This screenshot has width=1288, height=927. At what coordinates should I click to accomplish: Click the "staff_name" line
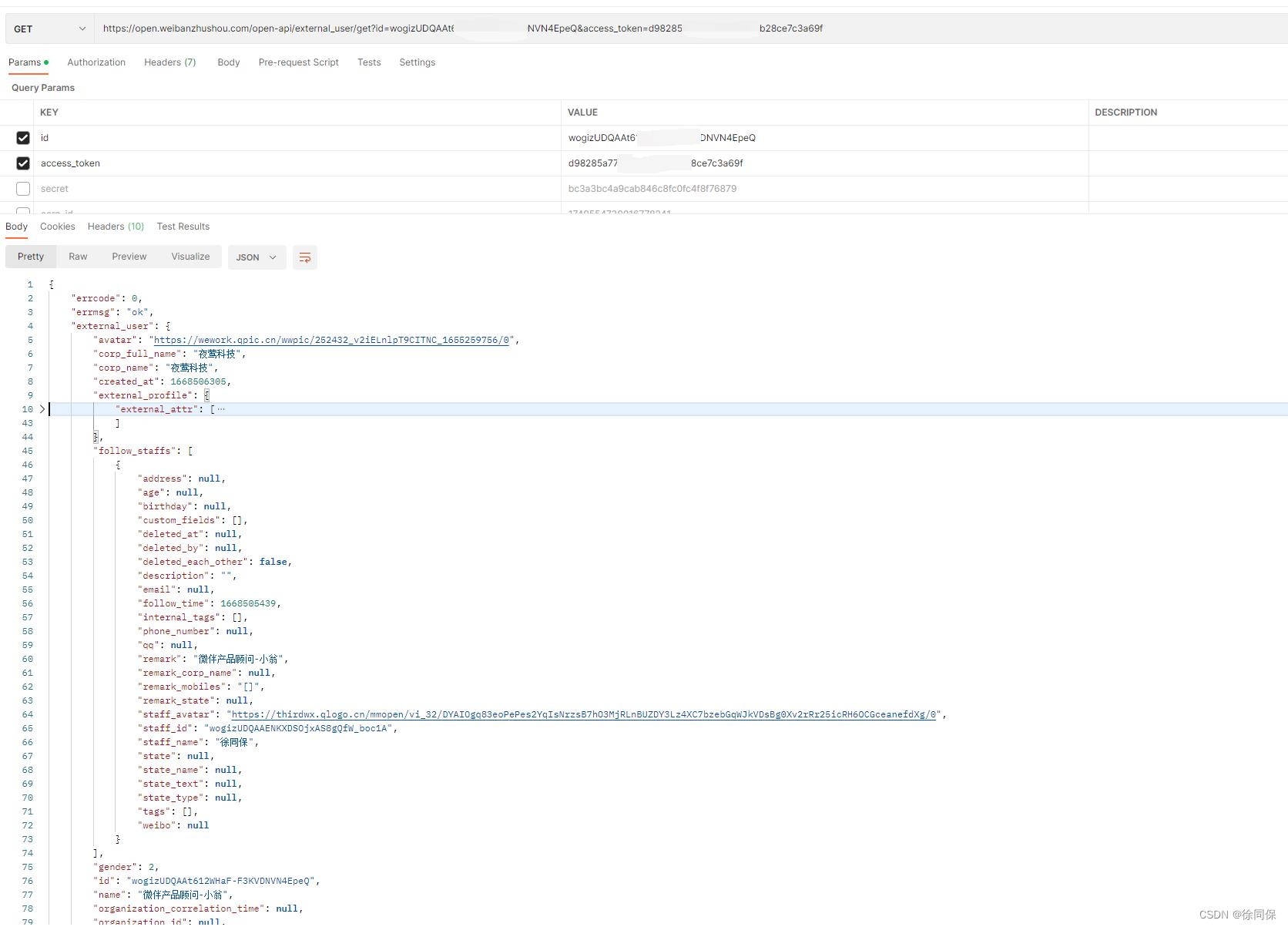tap(199, 742)
